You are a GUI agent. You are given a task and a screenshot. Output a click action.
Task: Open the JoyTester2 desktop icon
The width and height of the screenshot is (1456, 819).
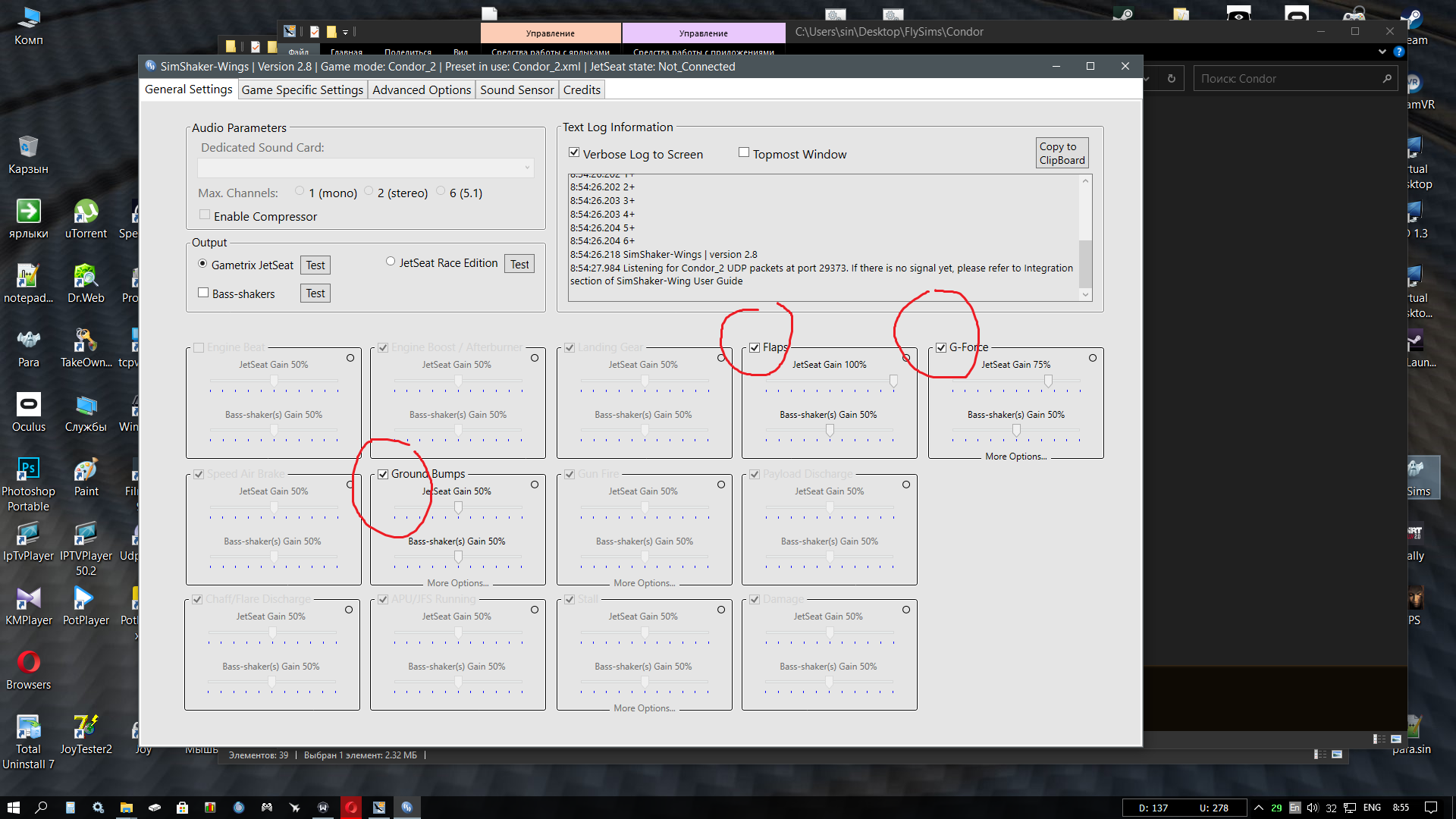tap(86, 727)
